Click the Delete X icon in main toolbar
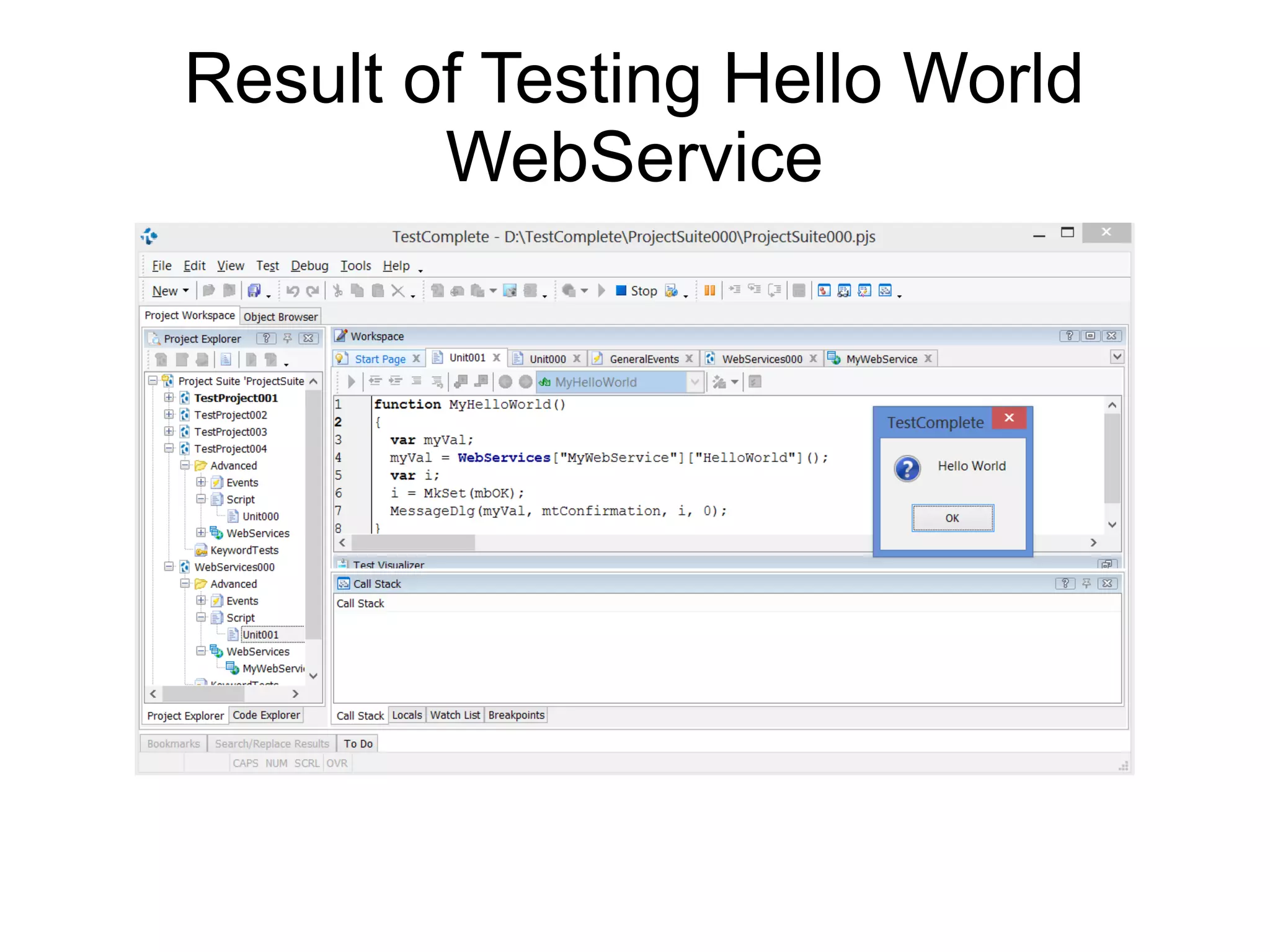This screenshot has height=952, width=1270. click(398, 291)
